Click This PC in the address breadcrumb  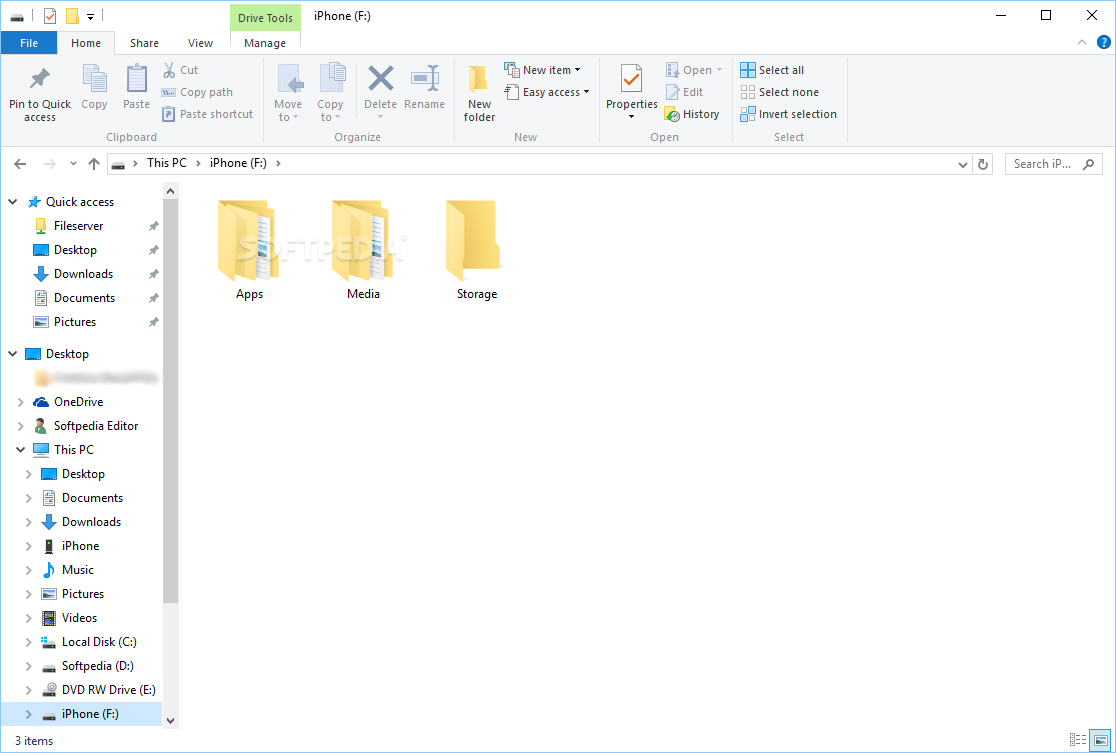coord(167,163)
